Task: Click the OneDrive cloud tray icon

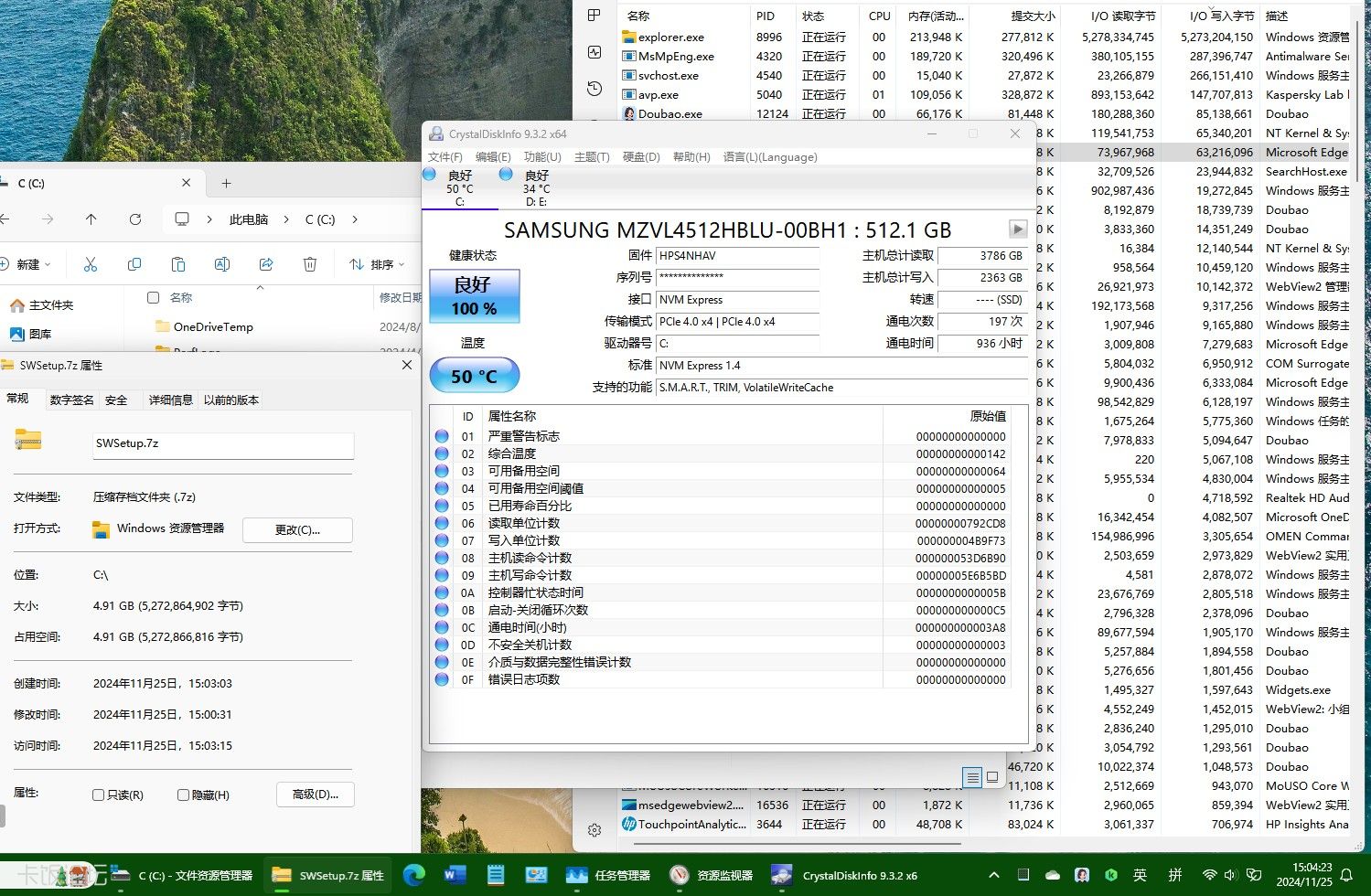Action: coord(1053,875)
